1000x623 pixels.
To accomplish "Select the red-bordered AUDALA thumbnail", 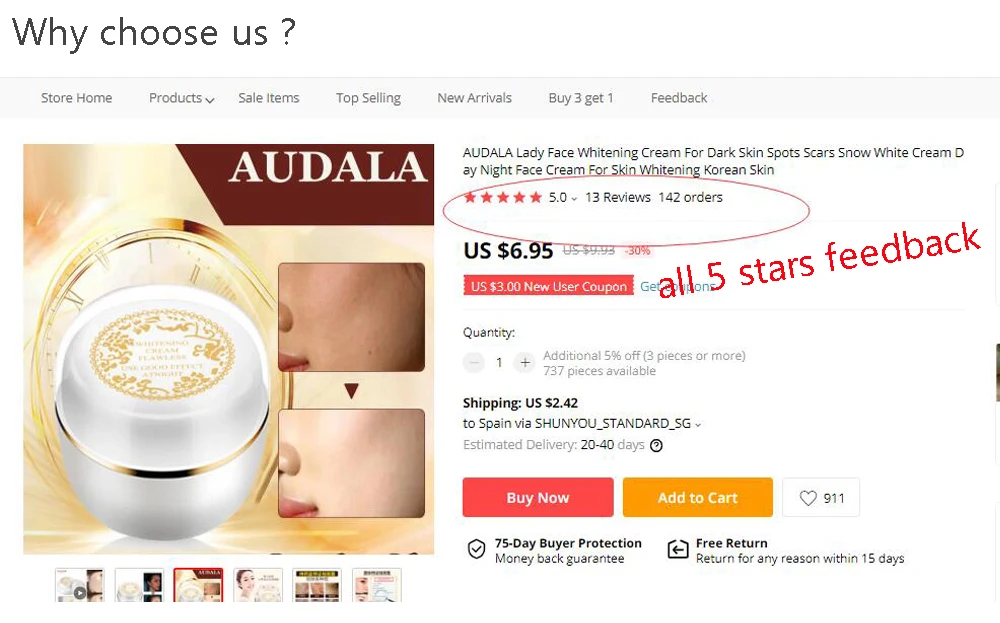I will coord(198,585).
